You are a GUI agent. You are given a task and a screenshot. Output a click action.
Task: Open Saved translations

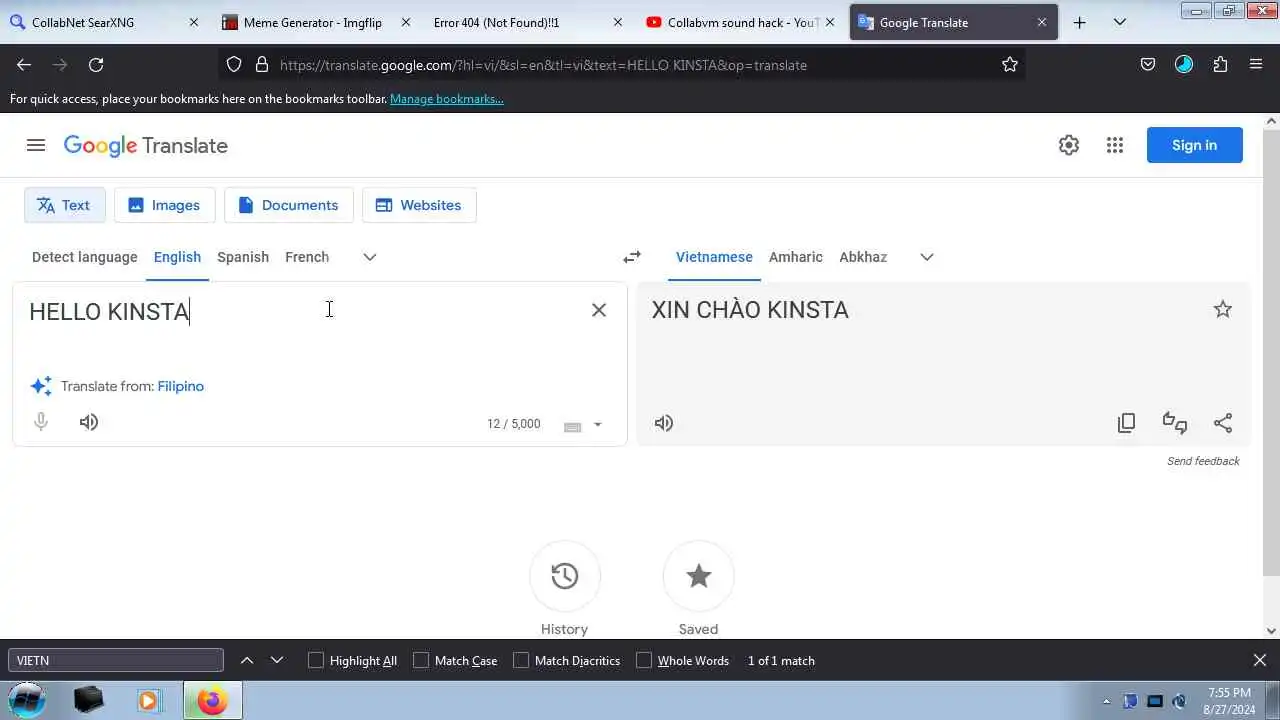pyautogui.click(x=699, y=576)
